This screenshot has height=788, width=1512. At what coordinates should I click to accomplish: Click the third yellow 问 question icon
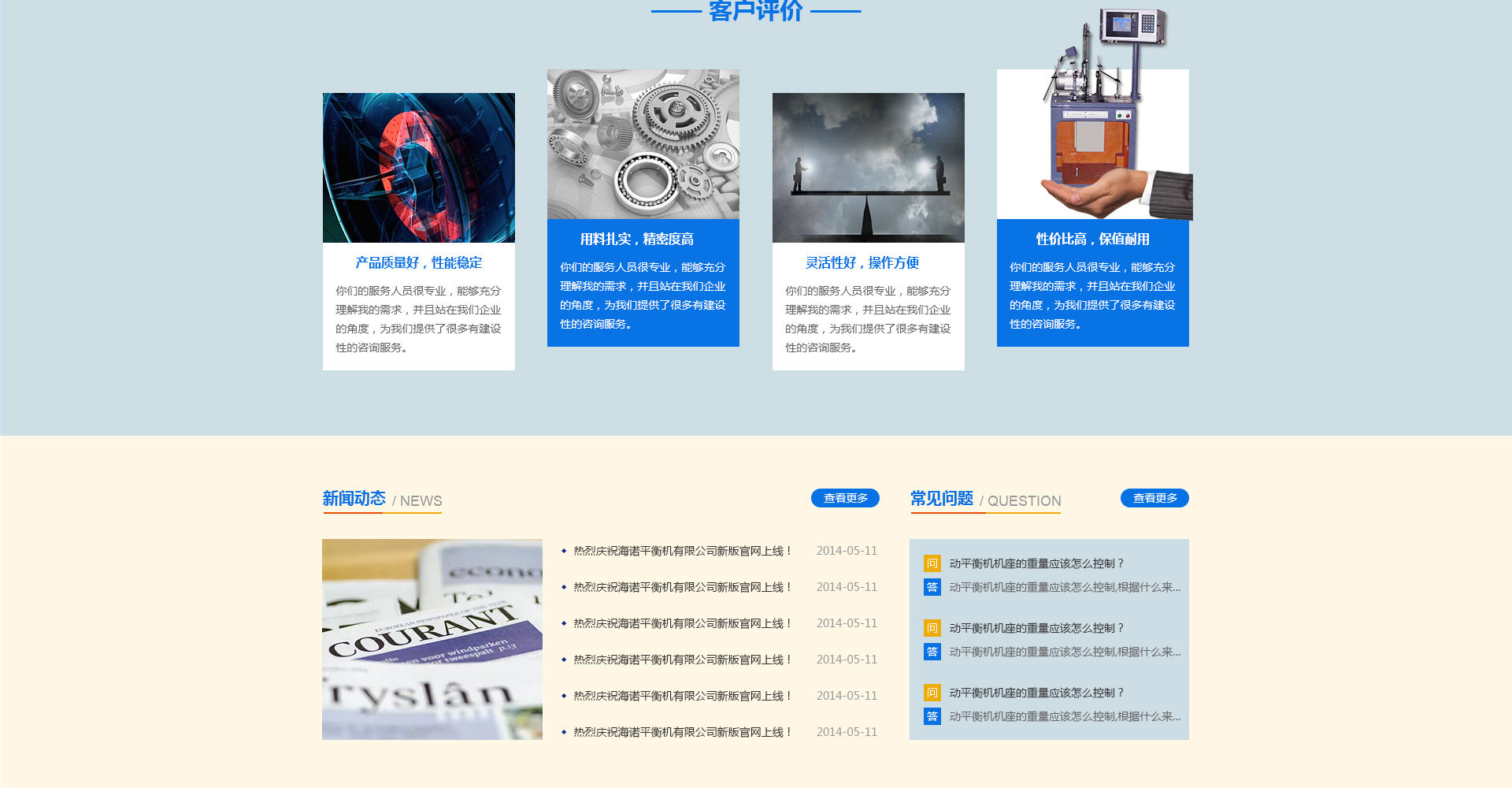pos(932,693)
